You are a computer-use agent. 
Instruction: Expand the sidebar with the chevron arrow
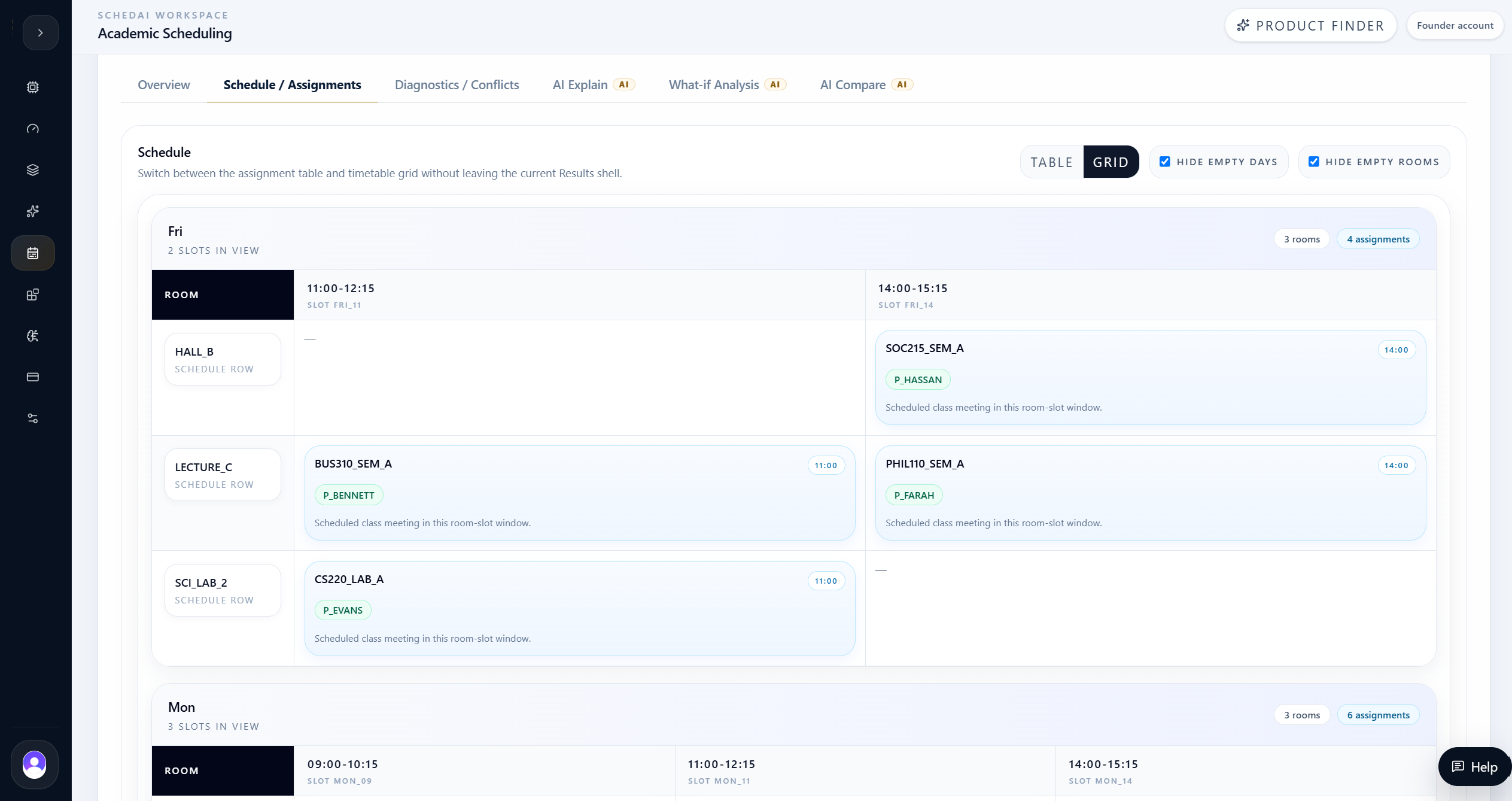tap(40, 33)
